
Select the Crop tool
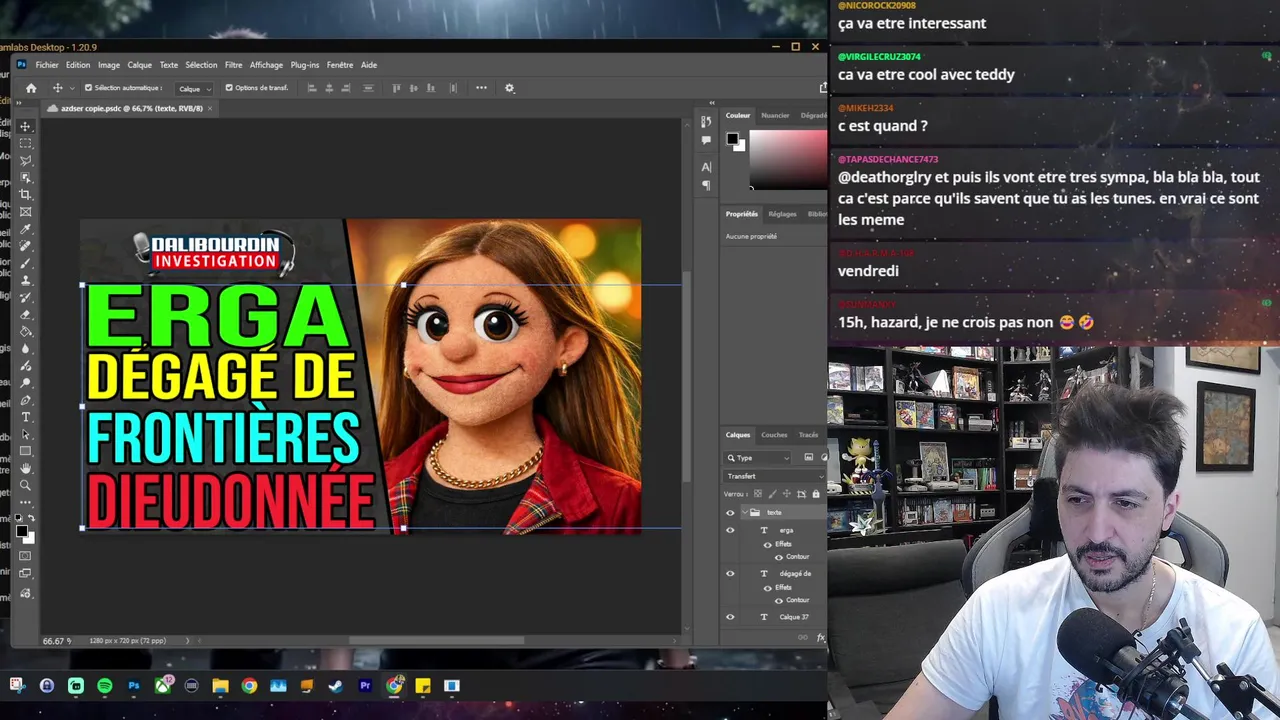pyautogui.click(x=26, y=195)
